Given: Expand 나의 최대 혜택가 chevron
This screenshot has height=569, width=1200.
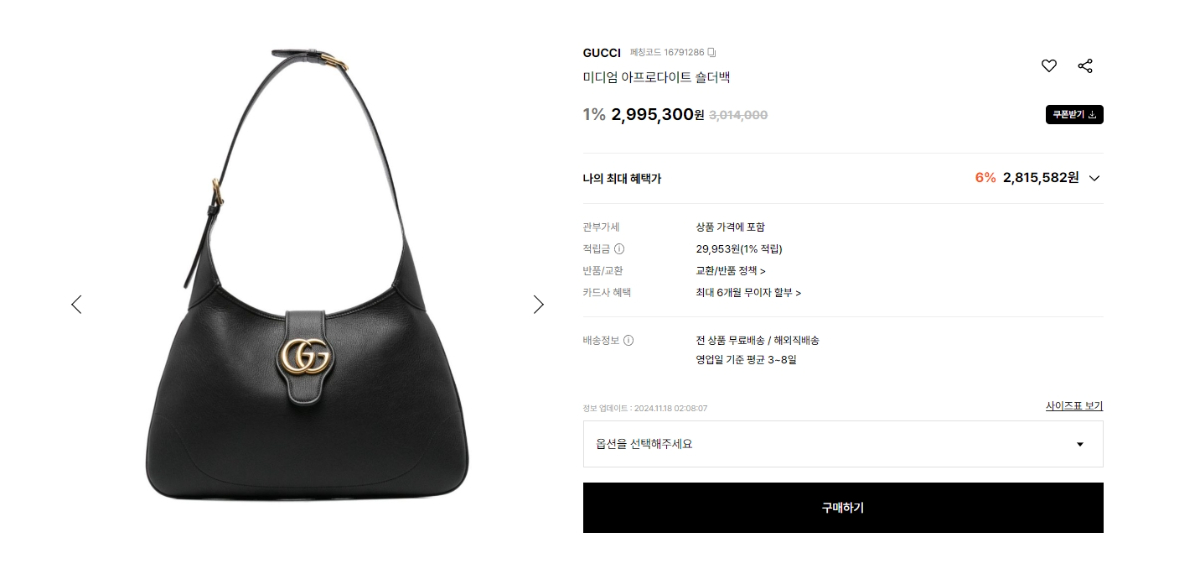Looking at the screenshot, I should pyautogui.click(x=1094, y=178).
